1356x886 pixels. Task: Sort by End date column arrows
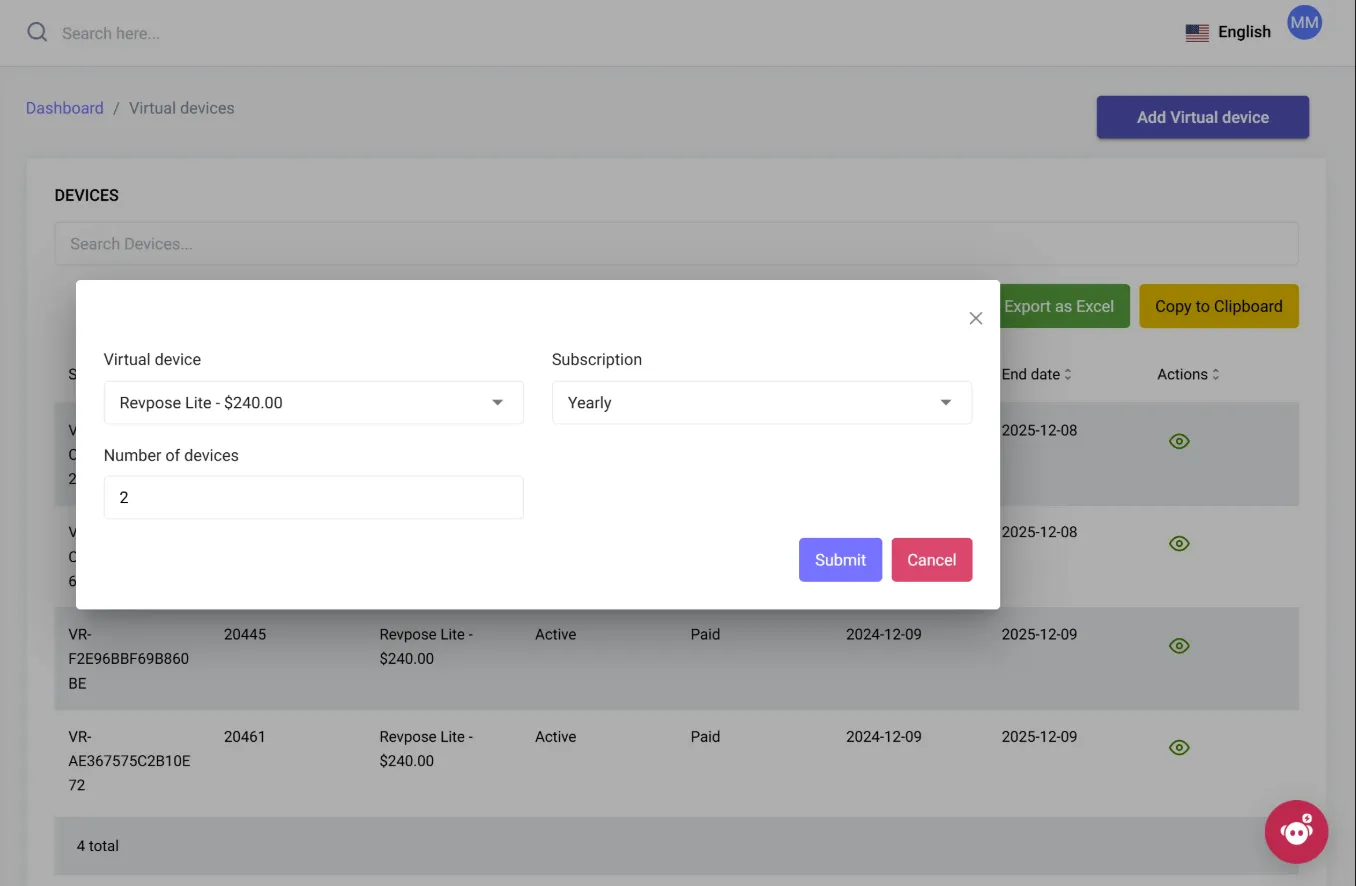1067,374
